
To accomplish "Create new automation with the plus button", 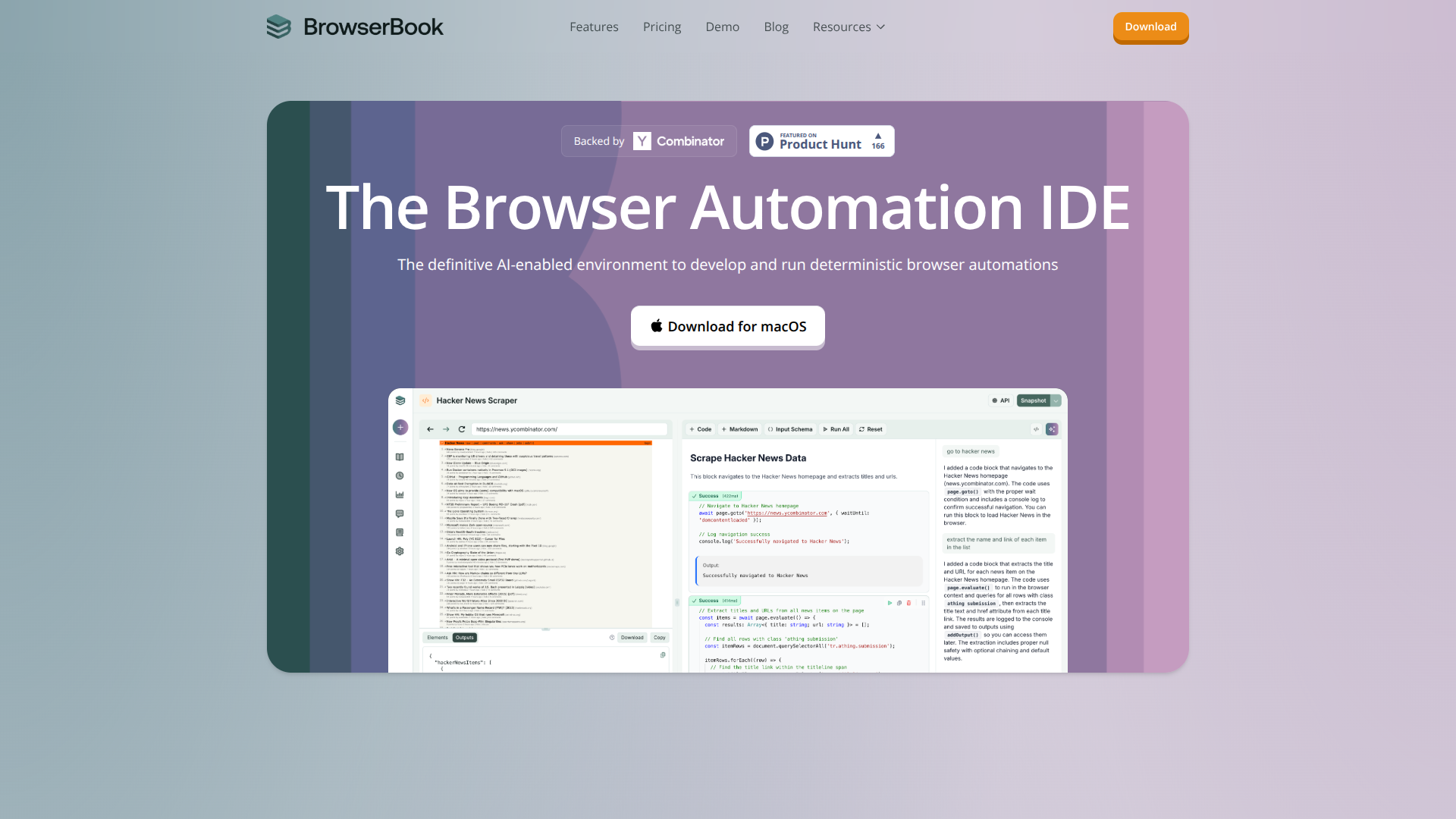I will coord(400,428).
